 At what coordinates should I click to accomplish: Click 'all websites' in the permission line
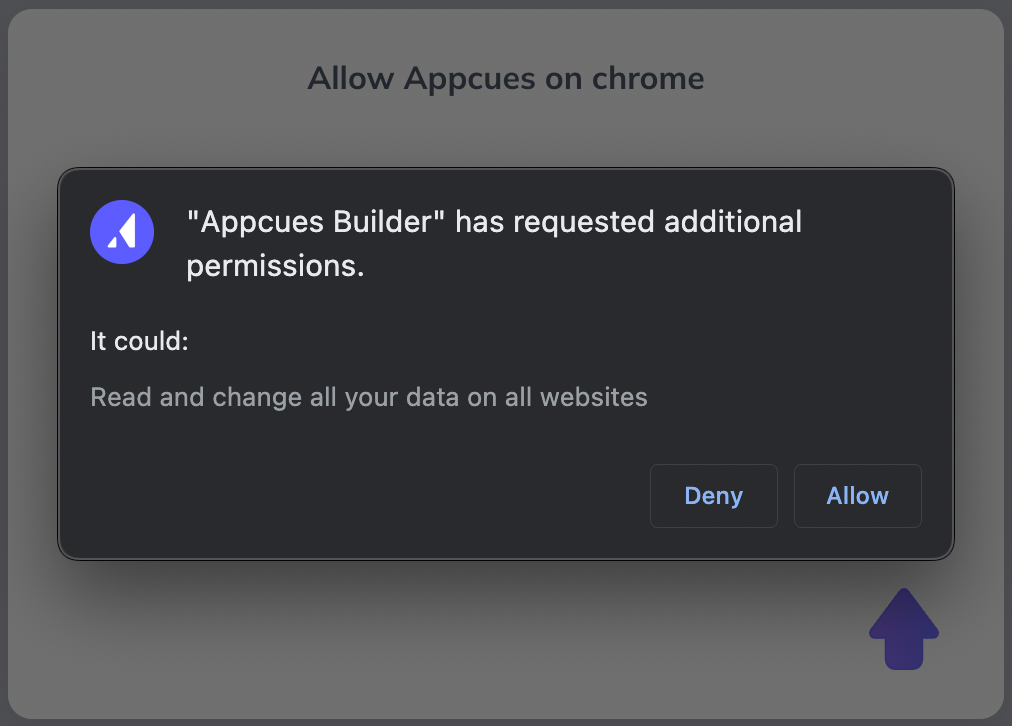(576, 398)
